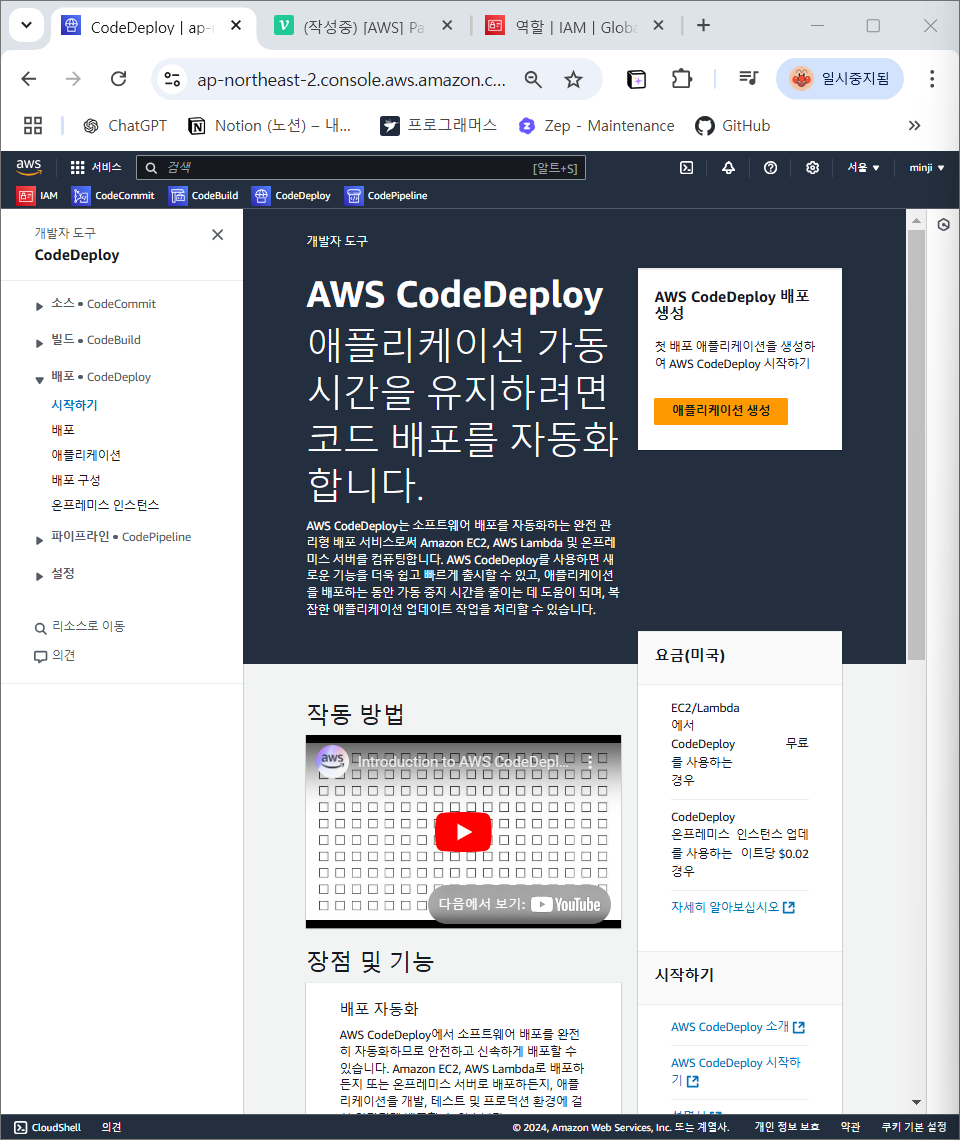960x1140 pixels.
Task: Open the Chrome extensions puzzle icon
Action: click(681, 79)
